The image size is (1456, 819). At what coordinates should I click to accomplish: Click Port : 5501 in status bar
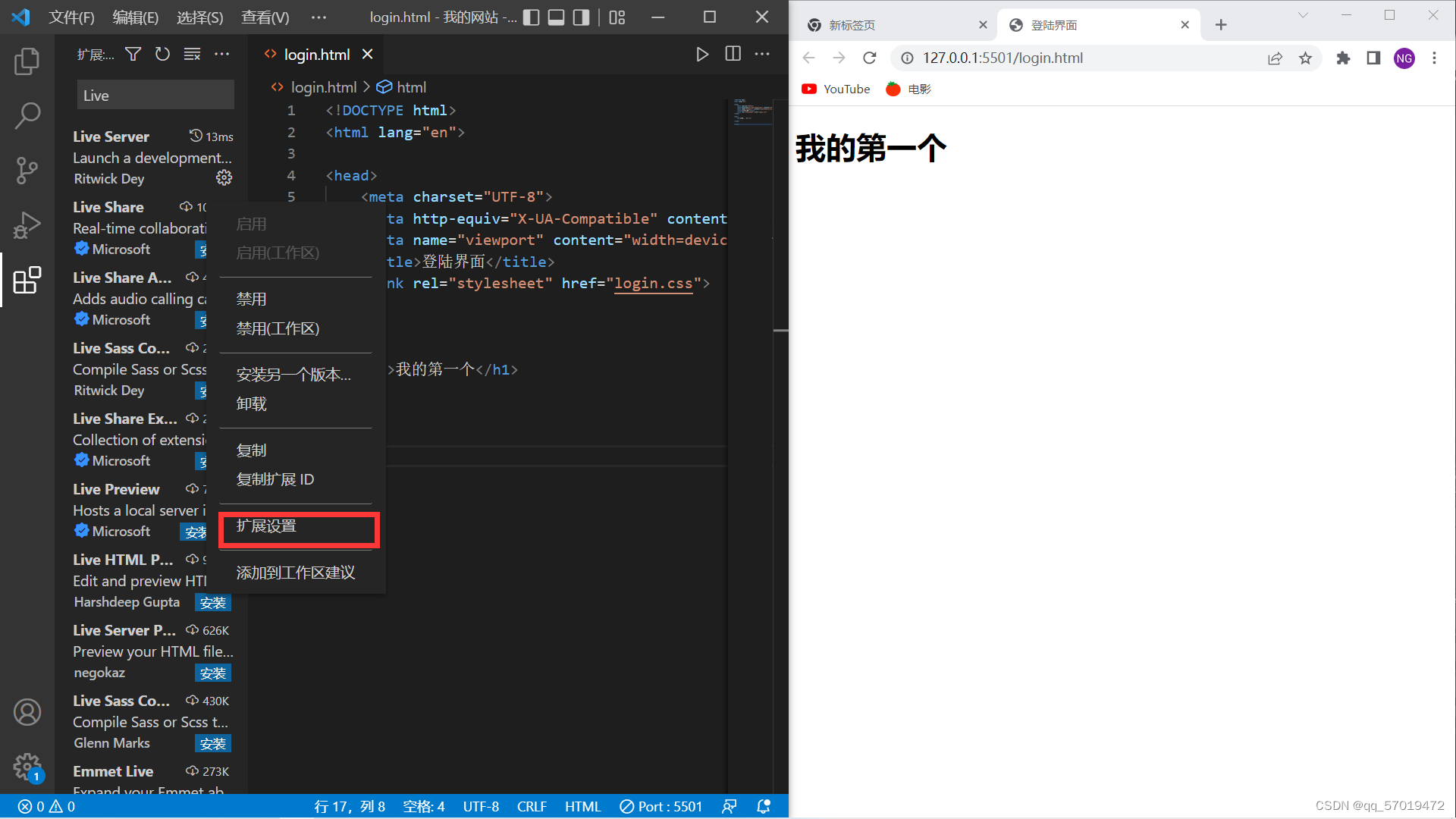tap(661, 806)
